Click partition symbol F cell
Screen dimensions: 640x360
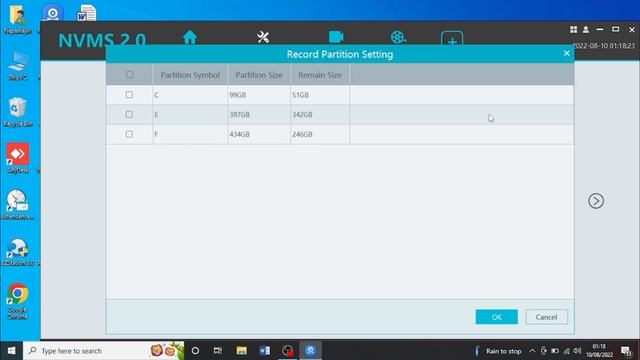[x=190, y=134]
